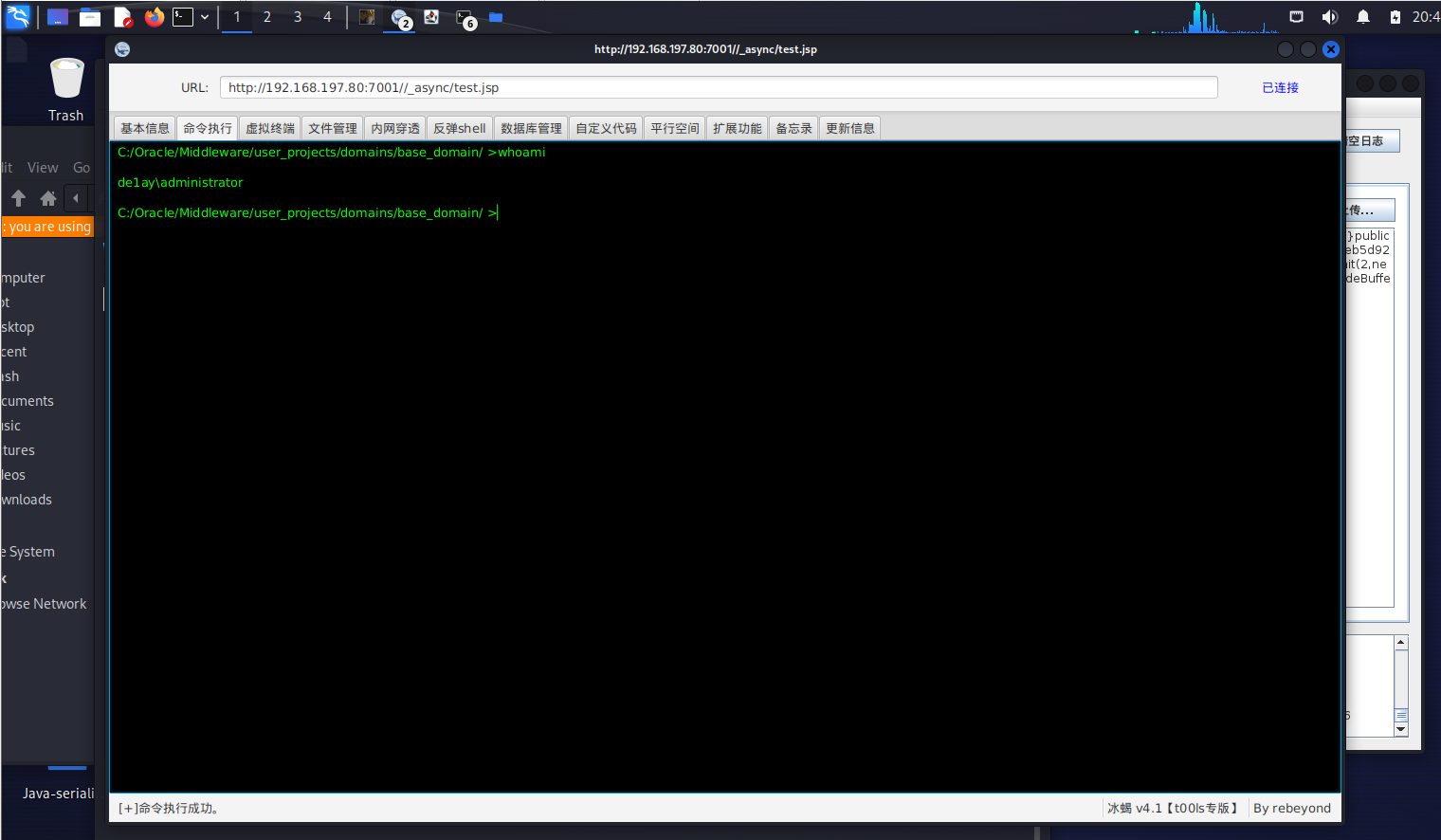Open the file manager panel launcher
Image resolution: width=1441 pixels, height=840 pixels.
point(90,17)
